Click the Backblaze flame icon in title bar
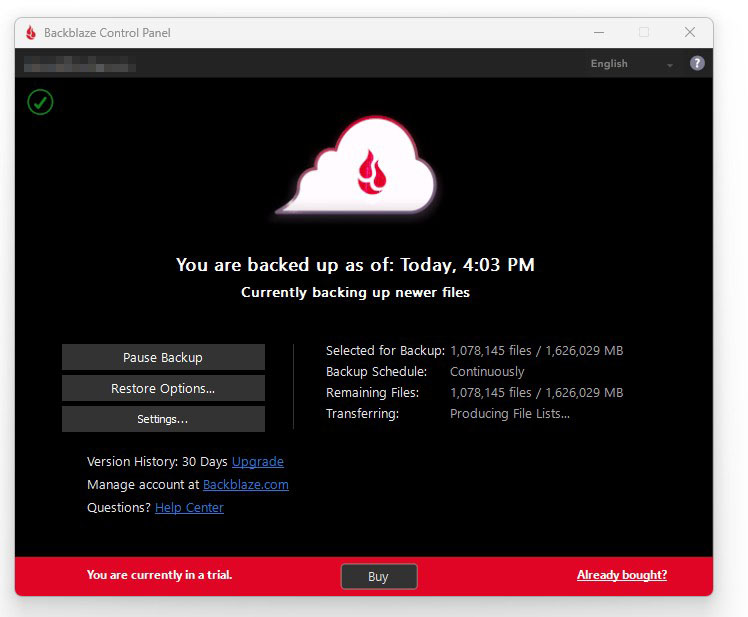This screenshot has height=617, width=748. click(31, 32)
